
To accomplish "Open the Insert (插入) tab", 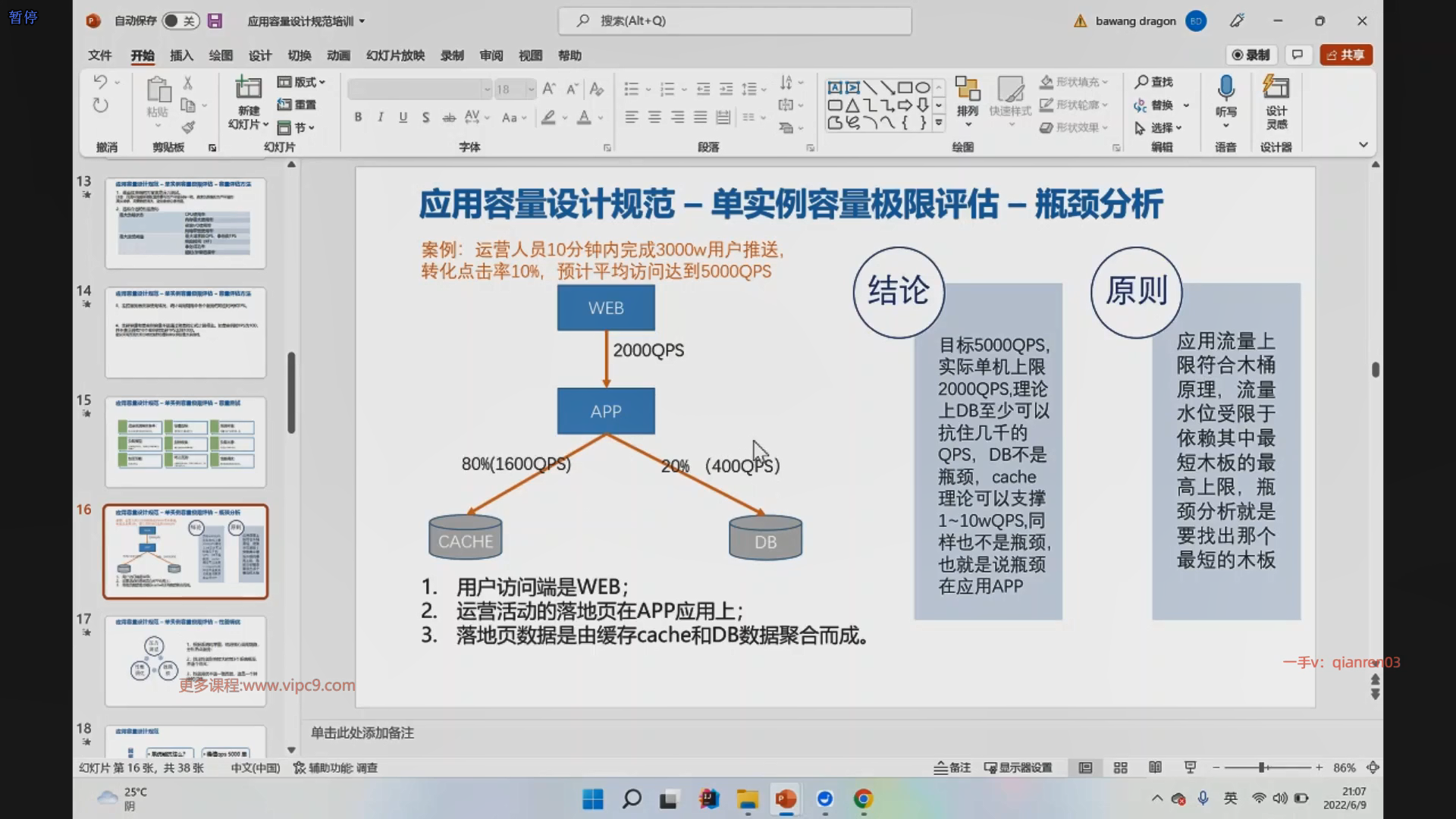I will [x=181, y=55].
